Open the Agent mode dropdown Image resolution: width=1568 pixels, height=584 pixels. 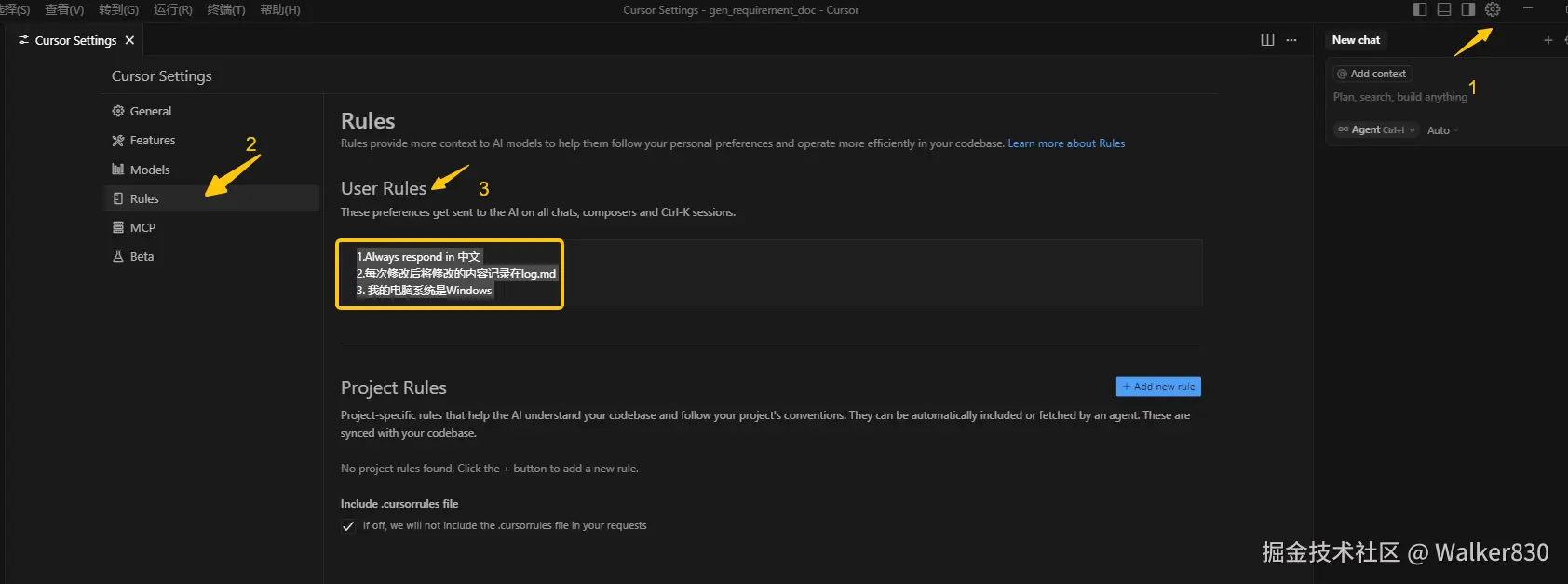point(1376,130)
